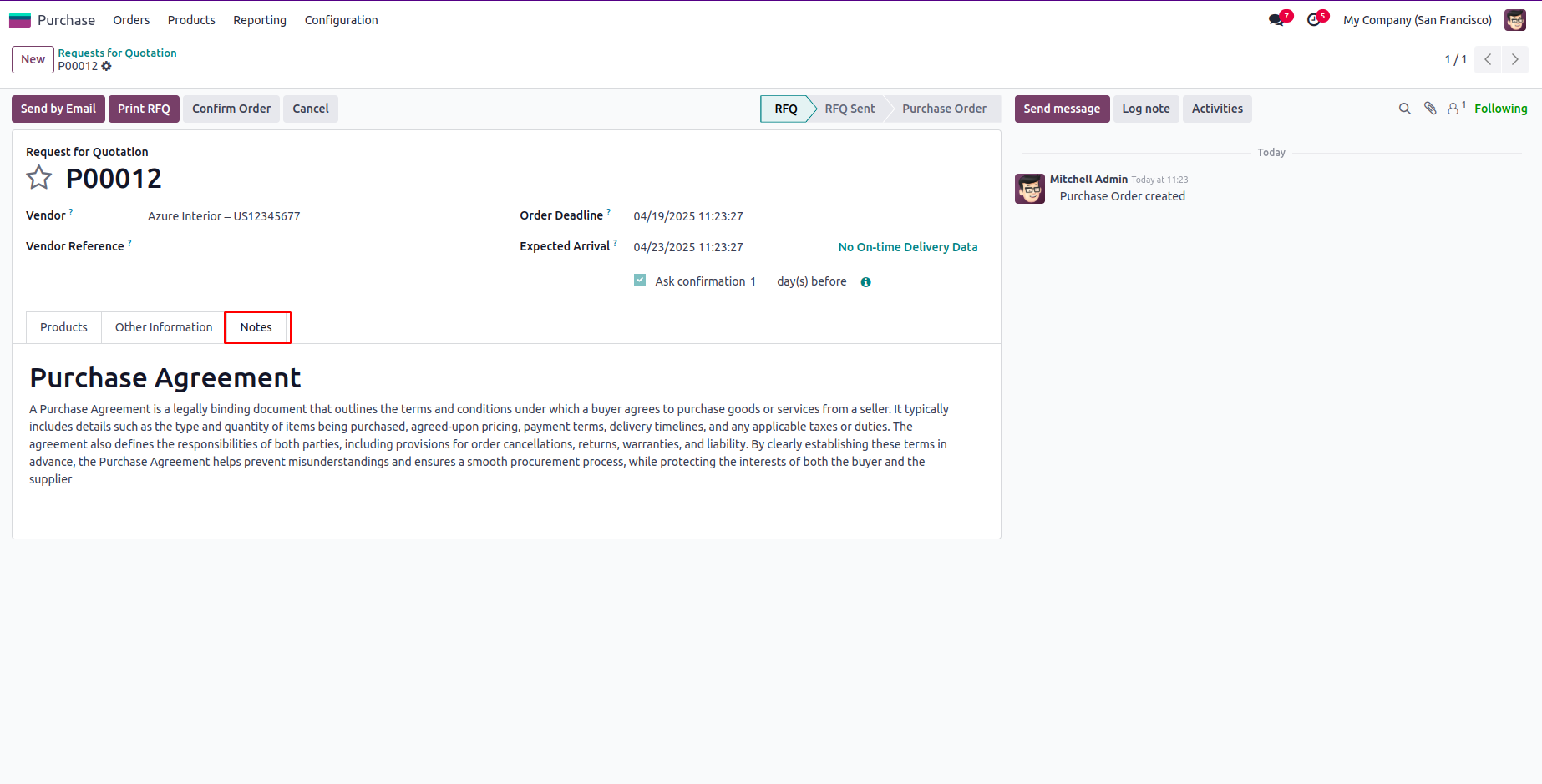Switch to the Products tab

coord(63,327)
